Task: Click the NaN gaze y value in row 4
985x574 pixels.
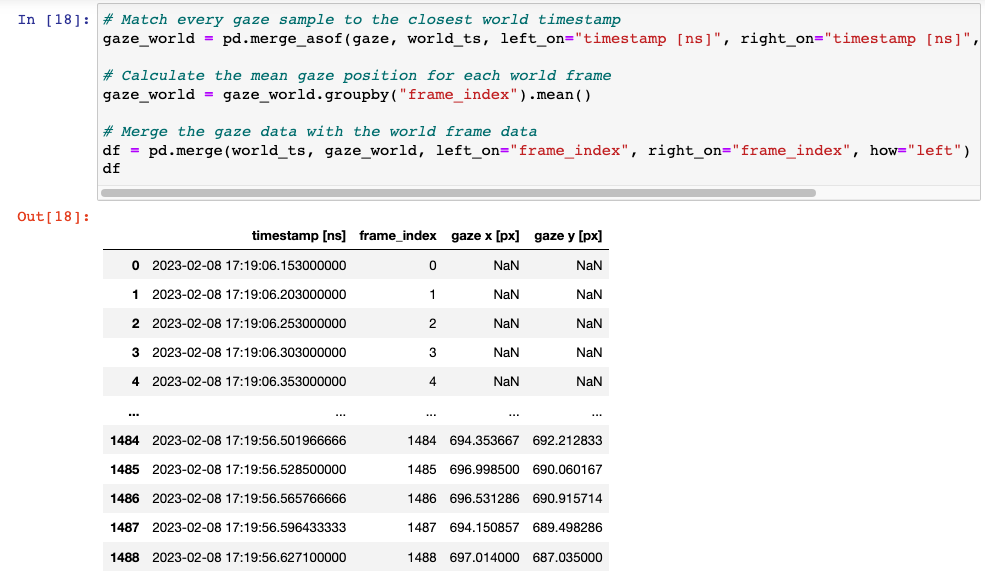Action: pos(589,381)
